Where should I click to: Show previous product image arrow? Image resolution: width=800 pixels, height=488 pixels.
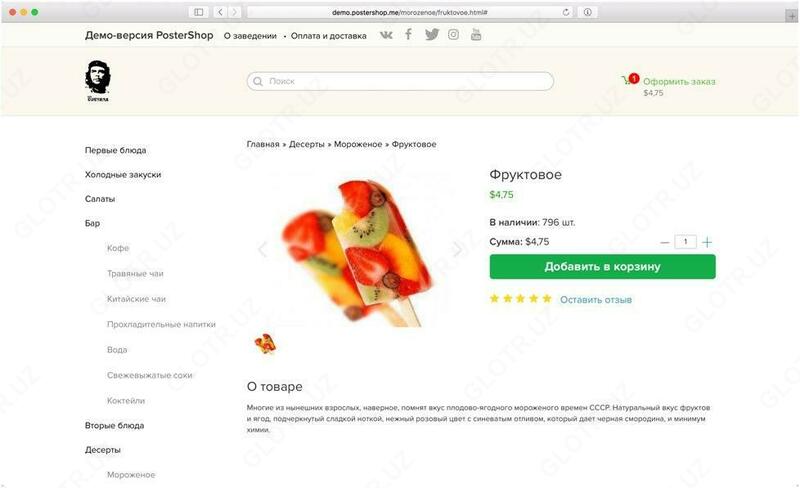pos(263,249)
